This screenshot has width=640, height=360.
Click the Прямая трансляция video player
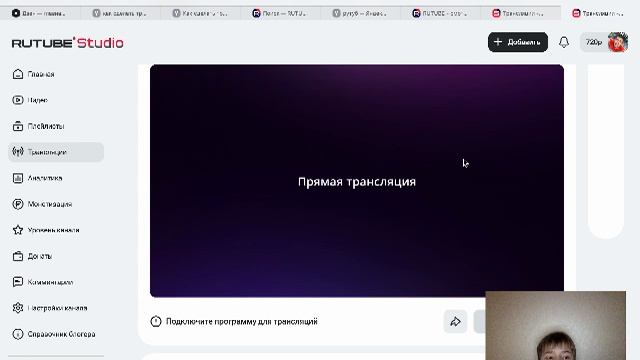(x=357, y=181)
